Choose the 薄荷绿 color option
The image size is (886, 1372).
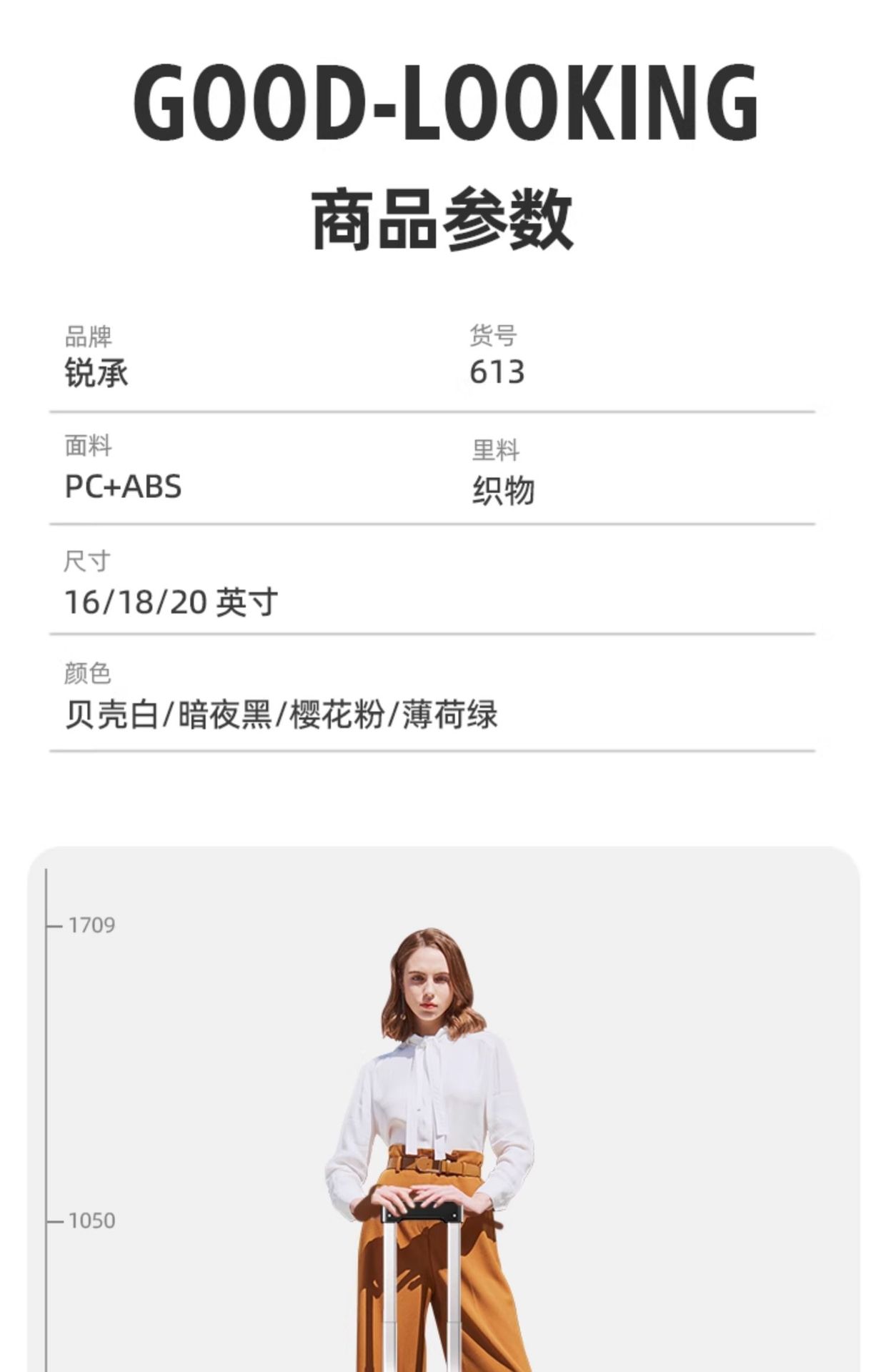coord(450,715)
